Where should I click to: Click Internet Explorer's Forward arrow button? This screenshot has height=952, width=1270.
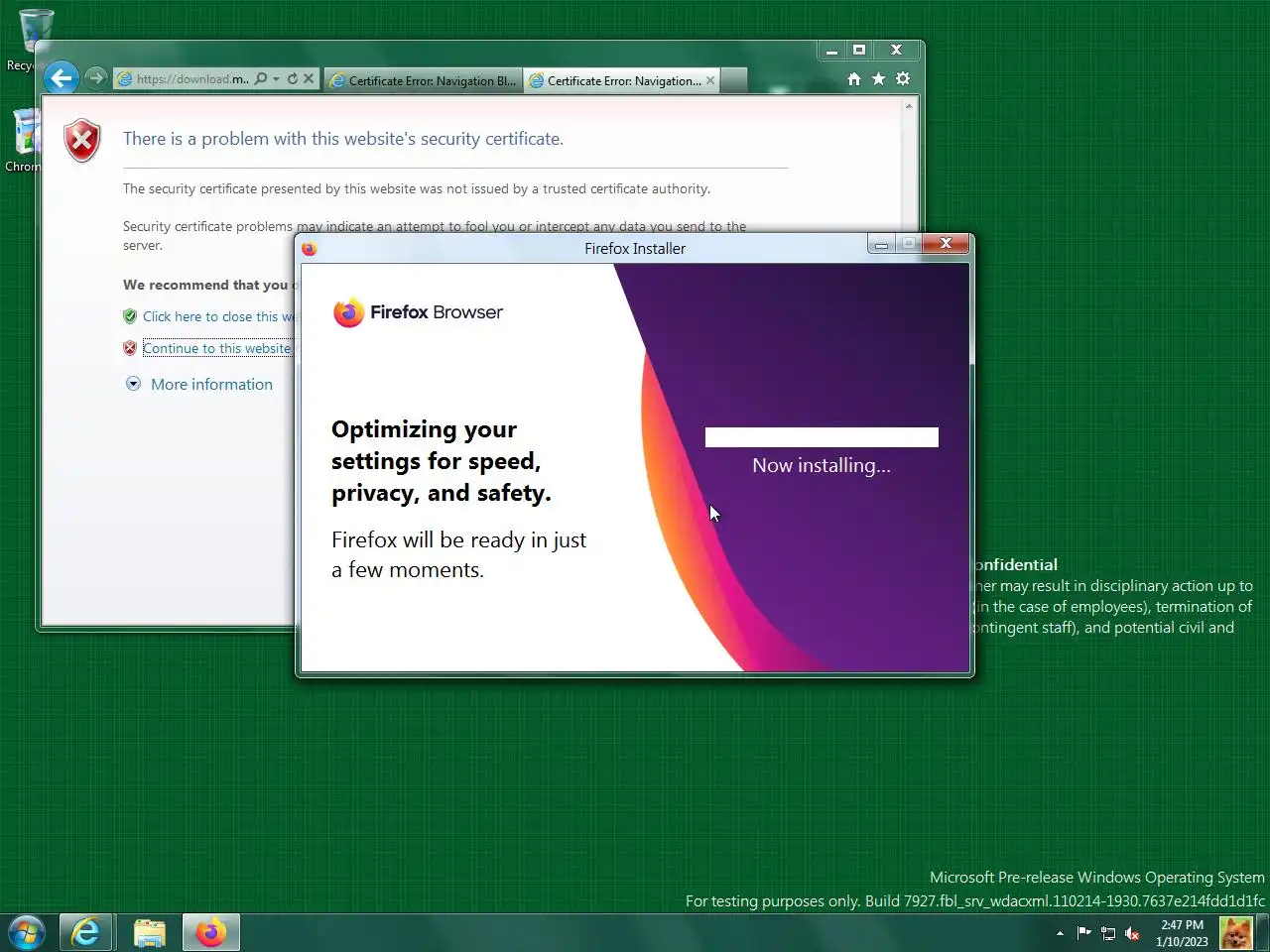[x=95, y=78]
